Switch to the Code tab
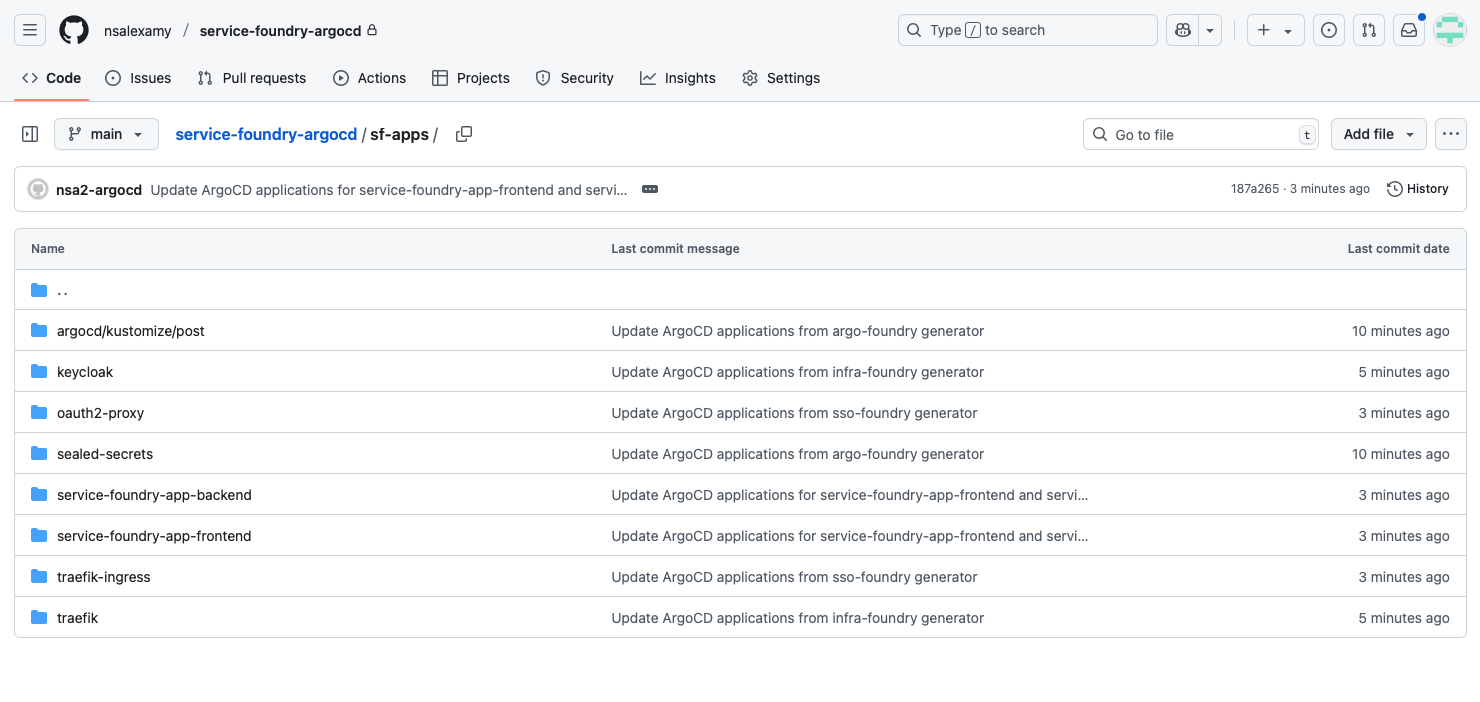Viewport: 1480px width, 702px height. 52,78
